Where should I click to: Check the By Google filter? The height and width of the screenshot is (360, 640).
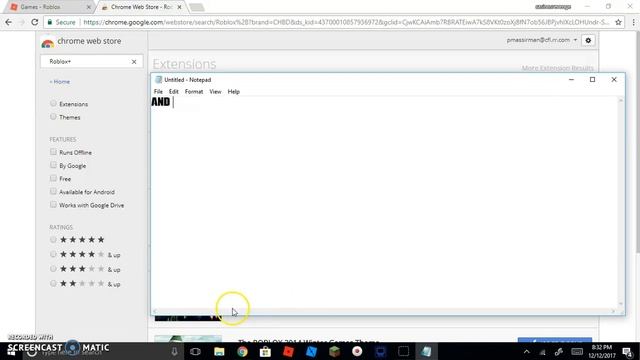pyautogui.click(x=53, y=165)
